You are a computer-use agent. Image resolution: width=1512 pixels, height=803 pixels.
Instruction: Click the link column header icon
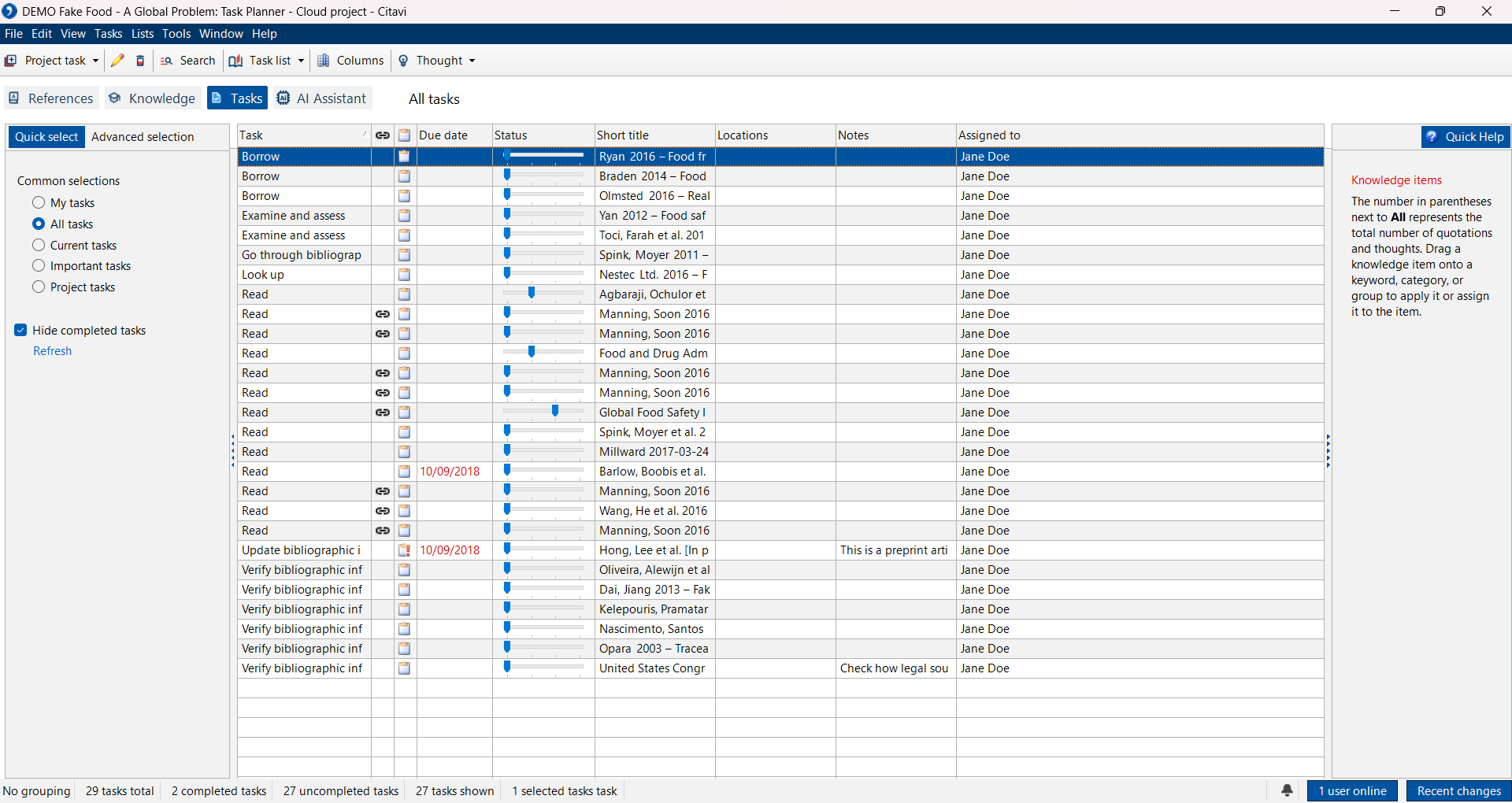coord(383,135)
